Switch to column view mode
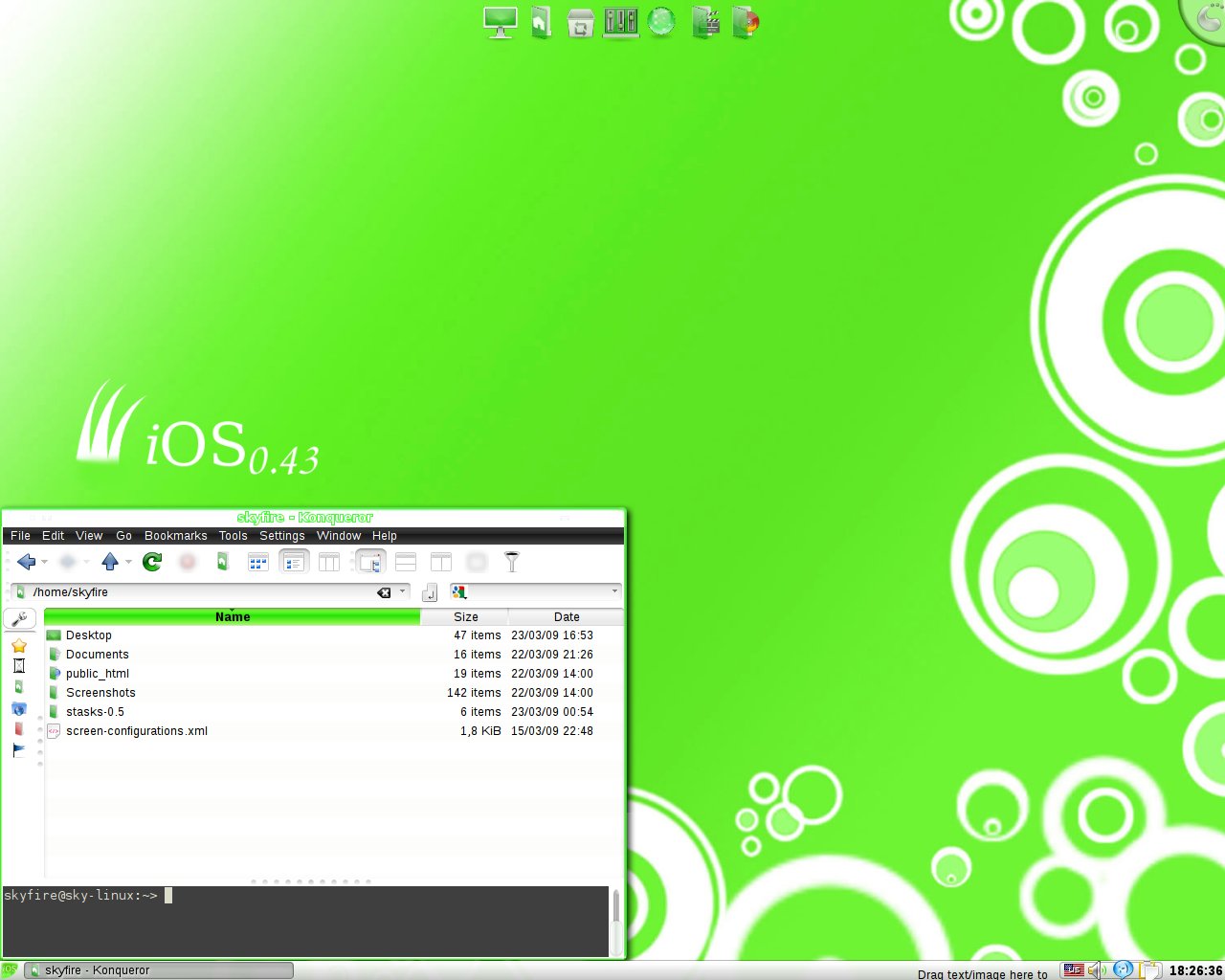 [x=329, y=562]
